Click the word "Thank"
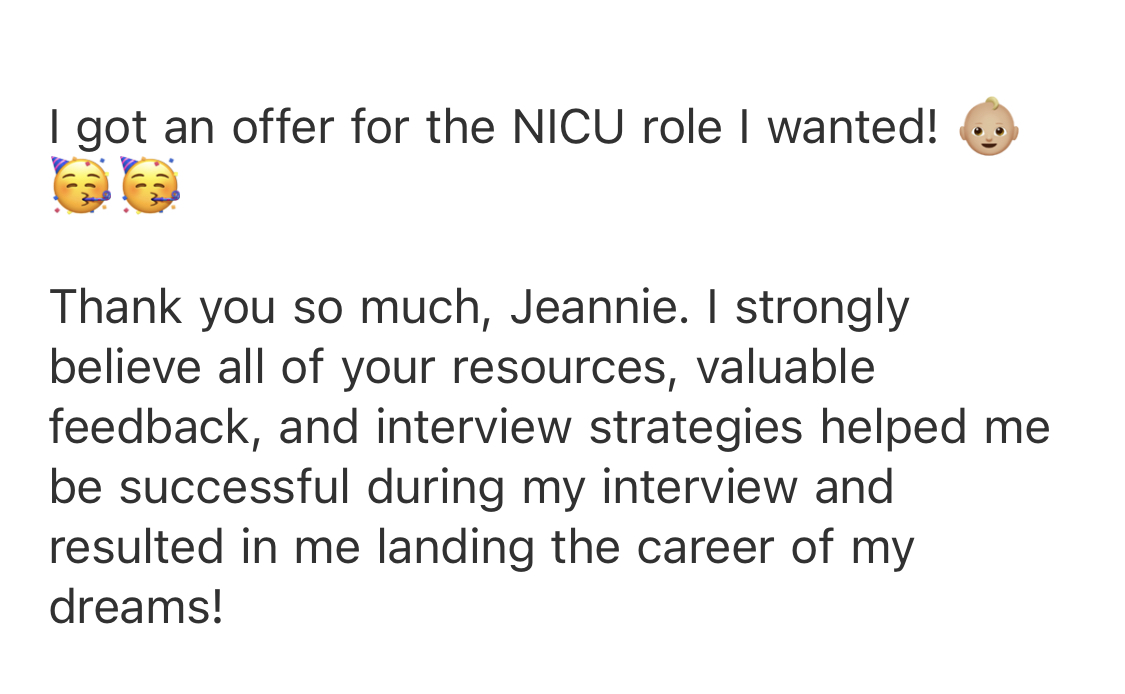The image size is (1125, 694). click(116, 308)
